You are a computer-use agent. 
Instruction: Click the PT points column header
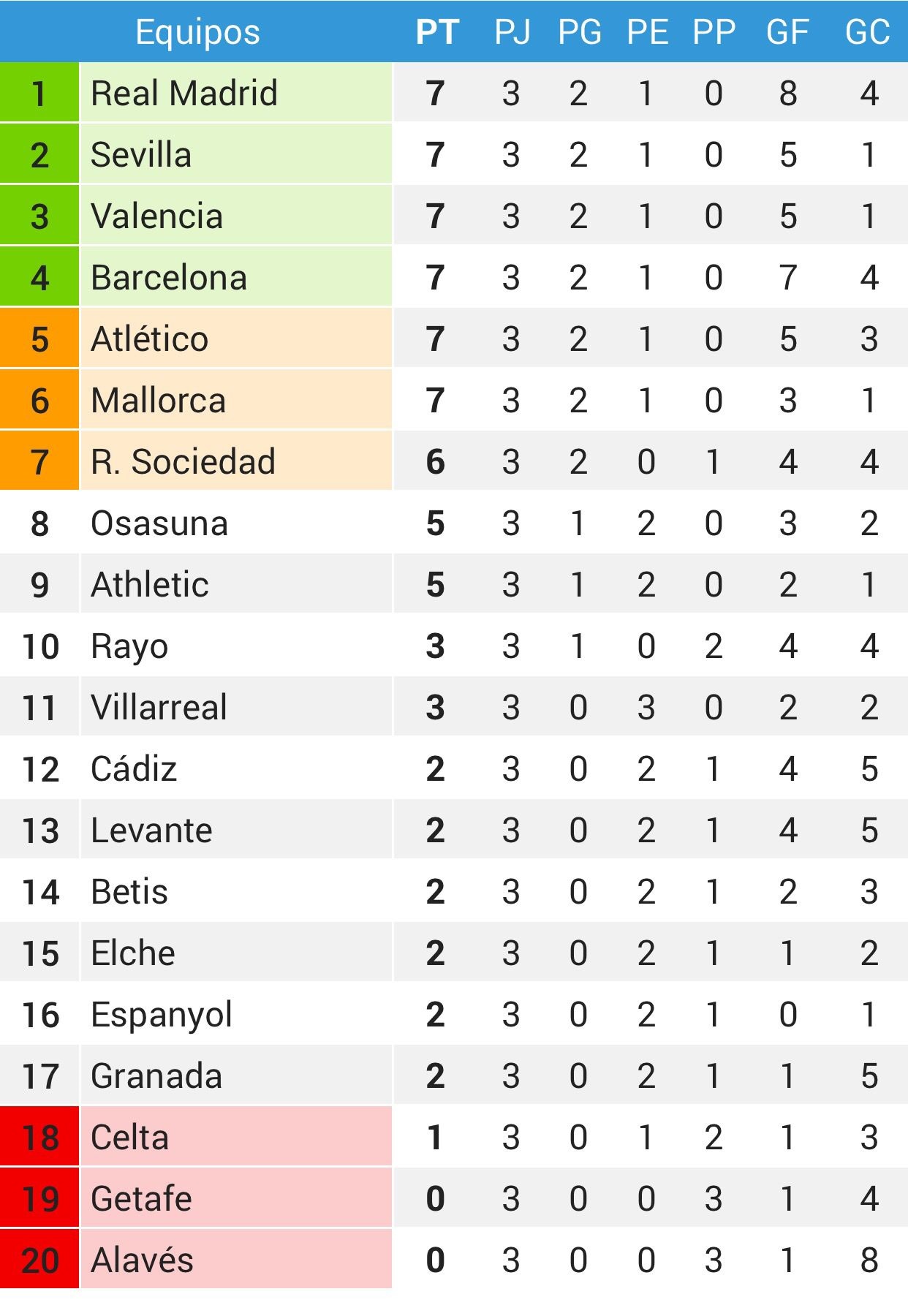coord(437,32)
